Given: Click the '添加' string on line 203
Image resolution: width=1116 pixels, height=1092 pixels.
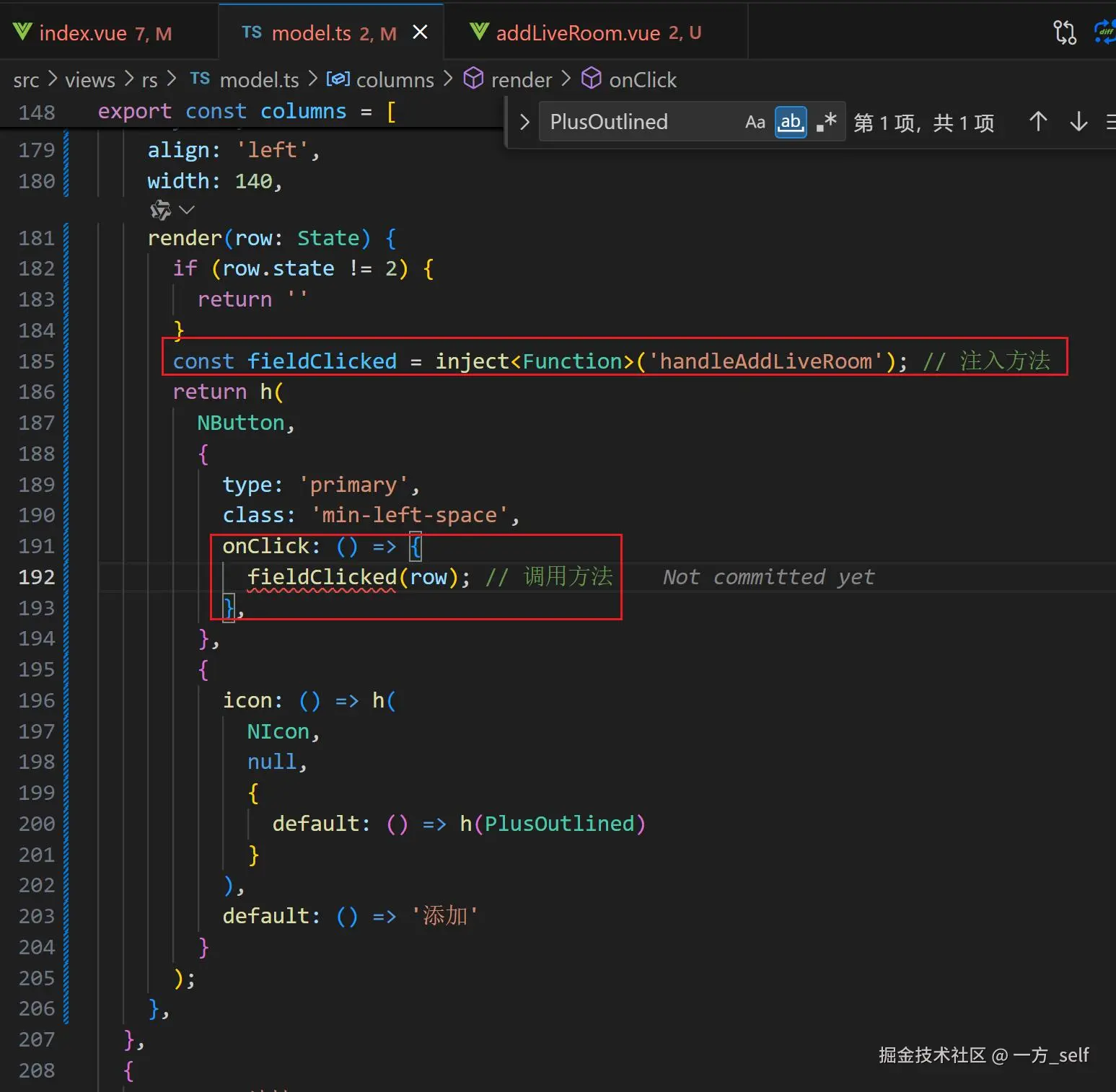Looking at the screenshot, I should tap(444, 916).
